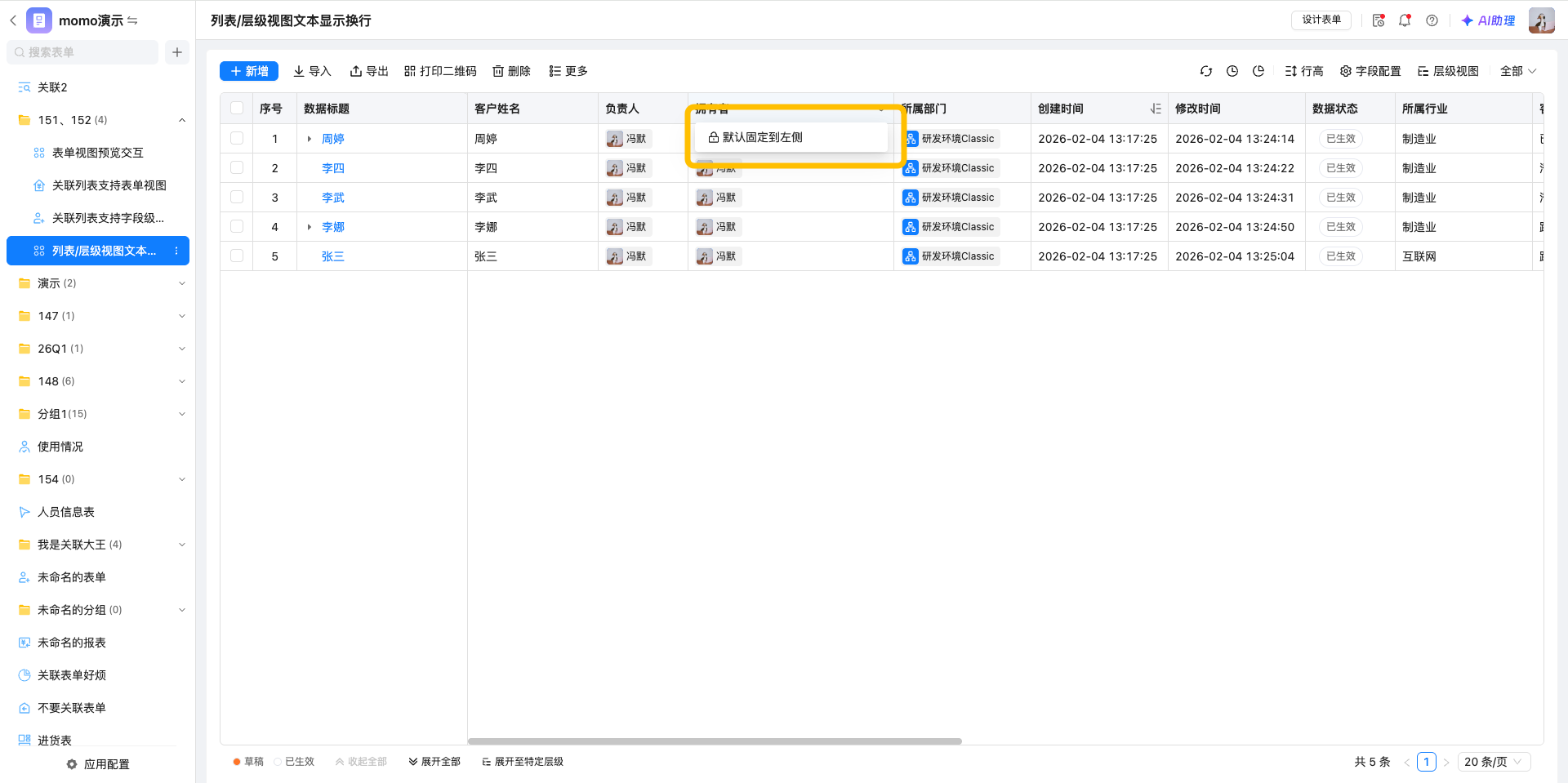Click the 行高 row height option
The width and height of the screenshot is (1568, 783).
click(x=1304, y=71)
